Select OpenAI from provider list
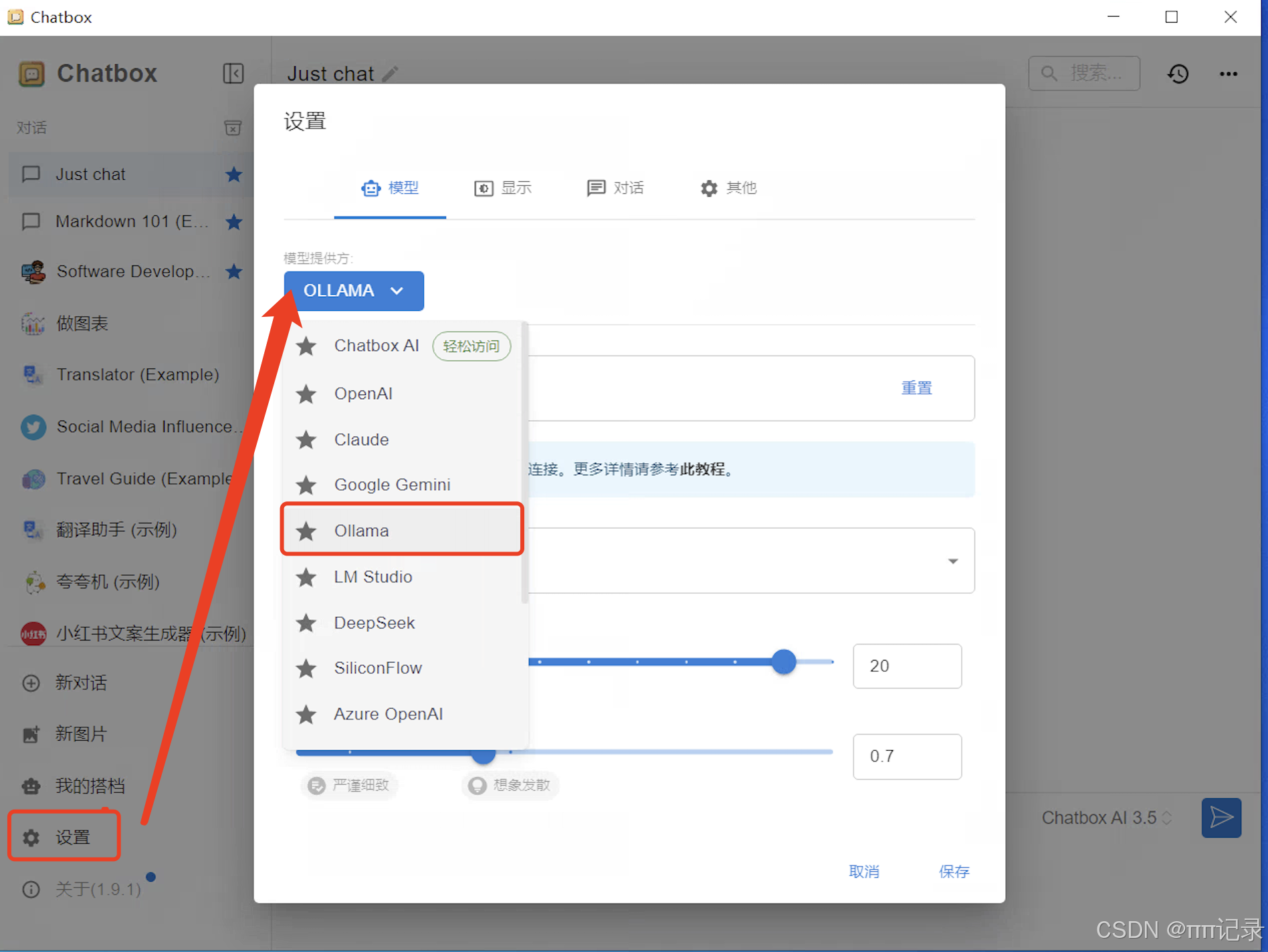The image size is (1268, 952). click(x=402, y=393)
